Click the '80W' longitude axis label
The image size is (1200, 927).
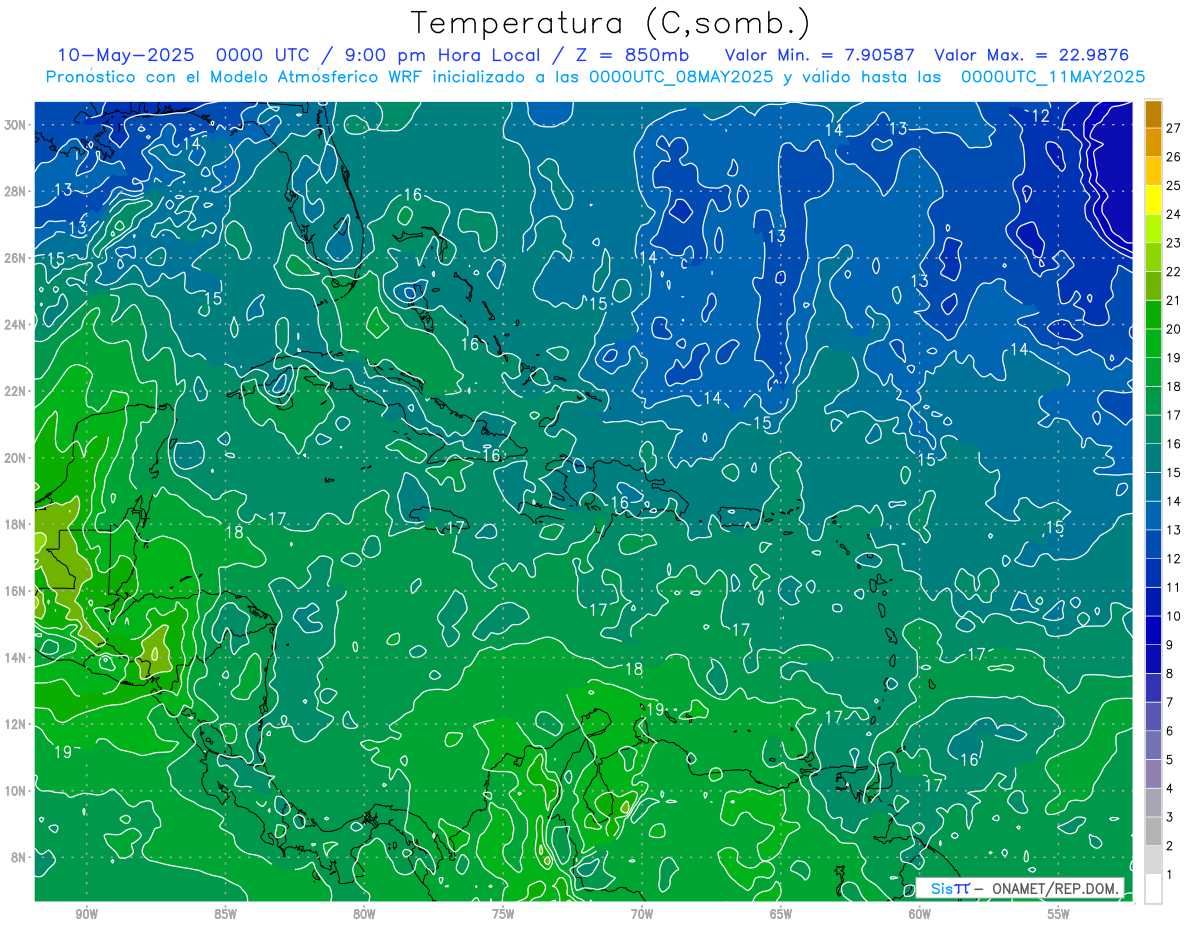click(364, 914)
